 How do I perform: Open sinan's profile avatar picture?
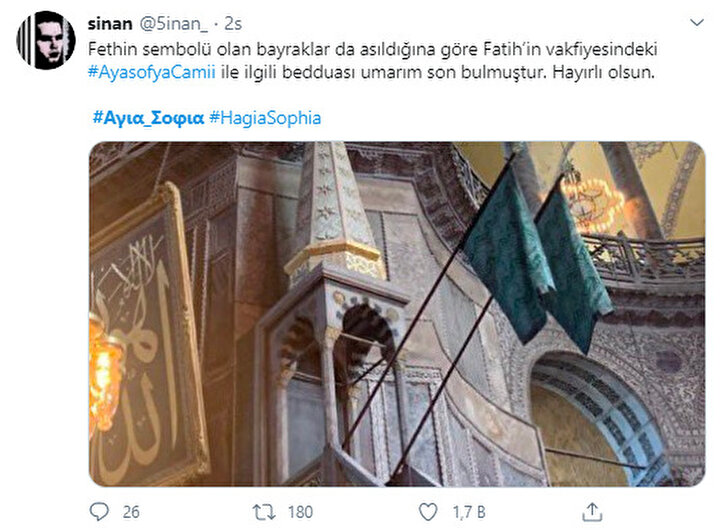tap(46, 40)
